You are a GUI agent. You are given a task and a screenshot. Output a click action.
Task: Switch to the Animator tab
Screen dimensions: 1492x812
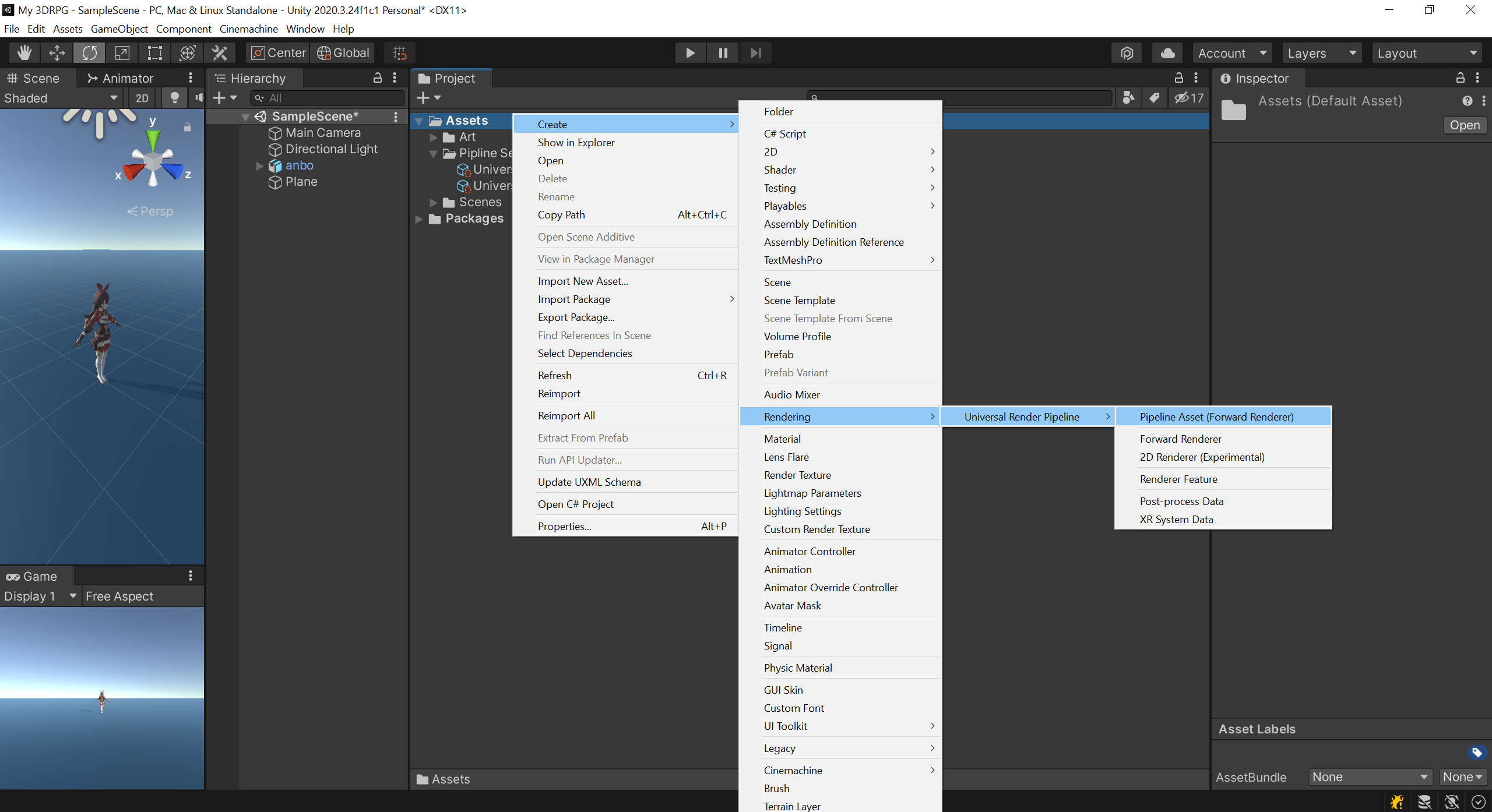coord(120,78)
